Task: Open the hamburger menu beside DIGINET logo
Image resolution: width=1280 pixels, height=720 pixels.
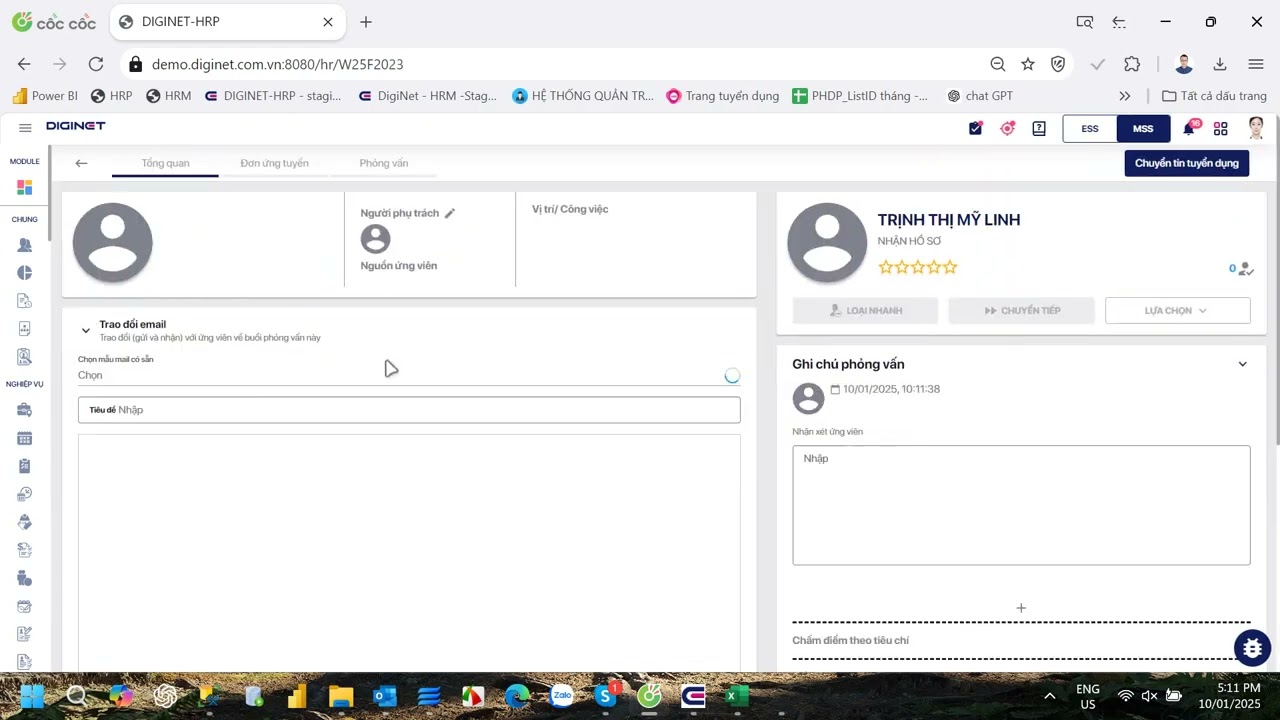Action: (25, 128)
